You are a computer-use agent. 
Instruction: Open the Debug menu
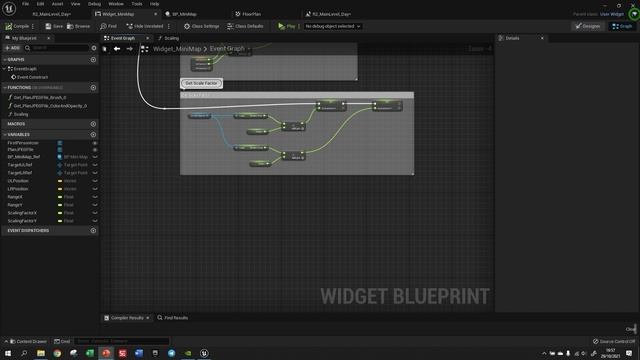tap(94, 4)
